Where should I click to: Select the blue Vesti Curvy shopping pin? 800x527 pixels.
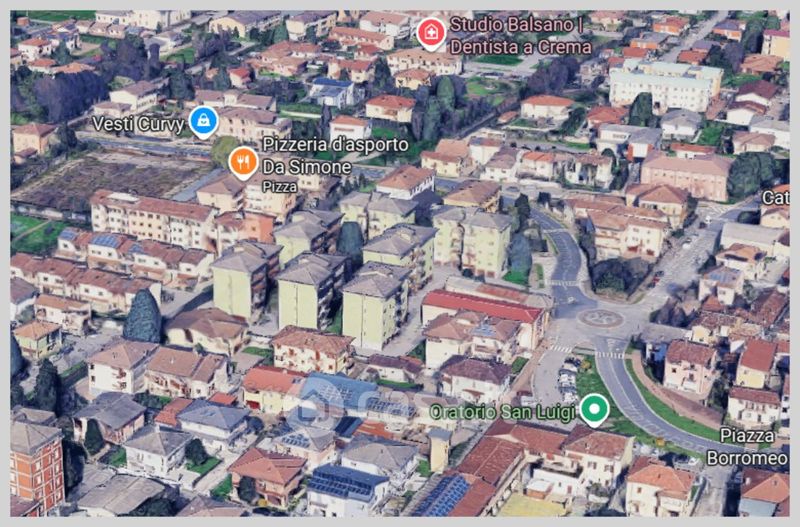point(204,122)
